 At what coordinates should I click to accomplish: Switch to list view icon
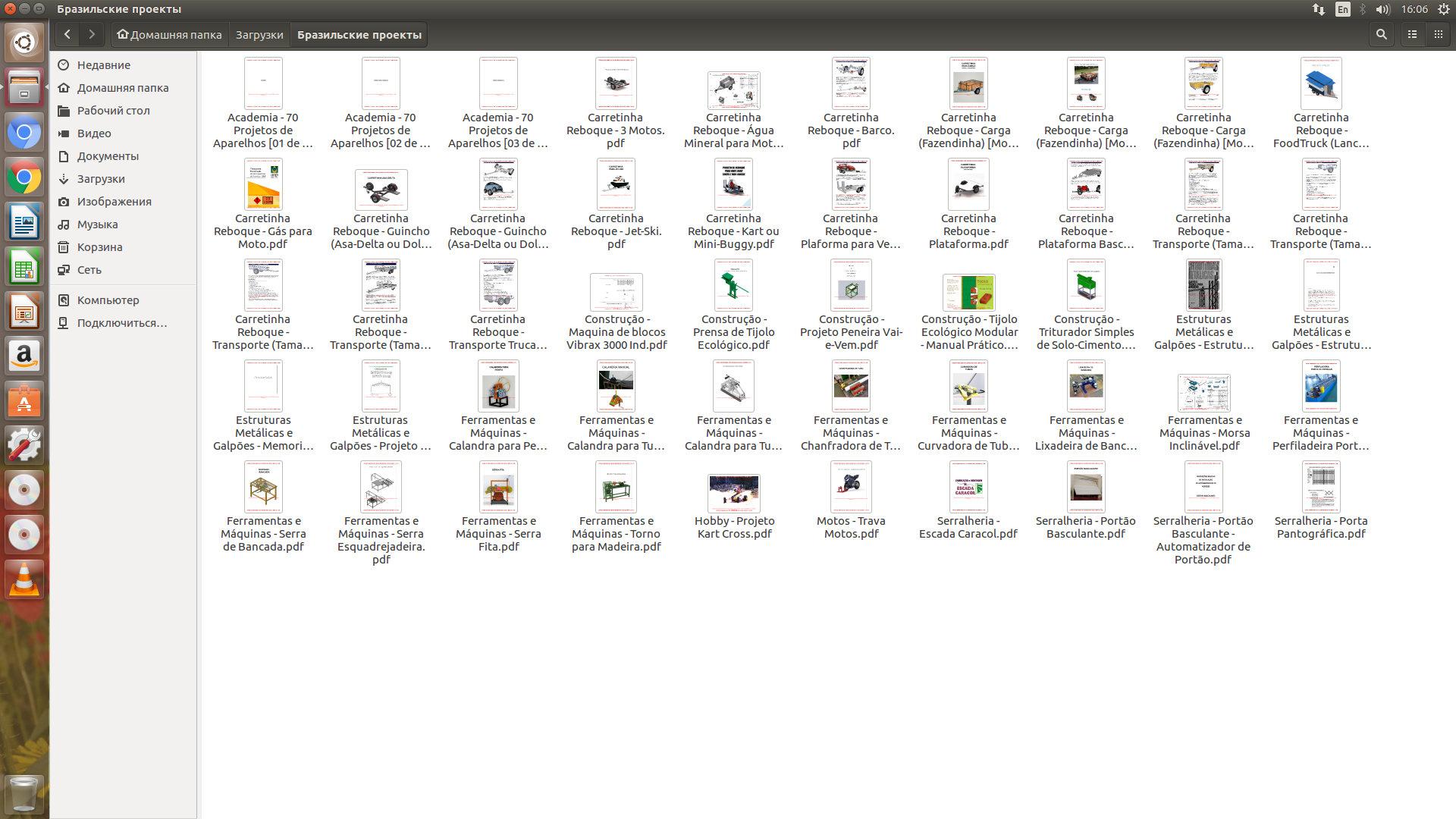point(1412,34)
